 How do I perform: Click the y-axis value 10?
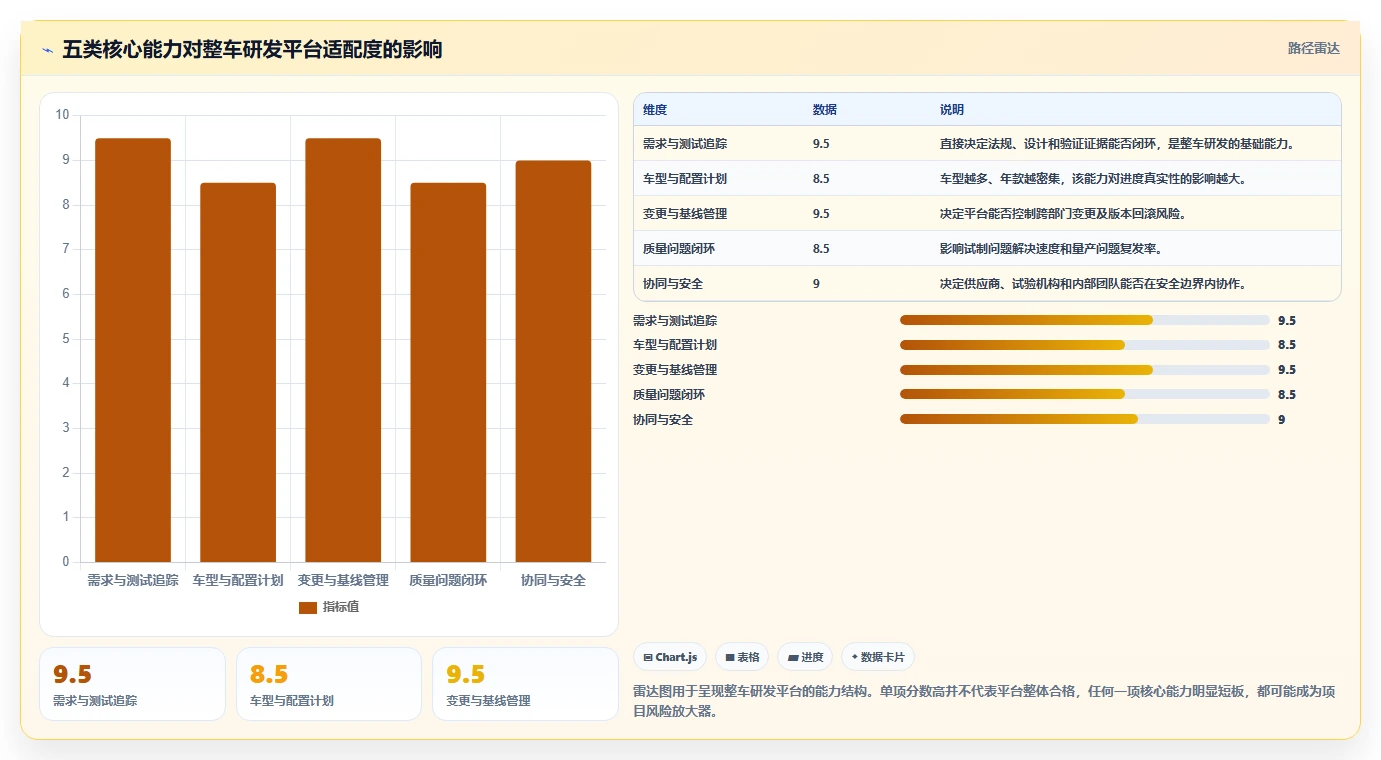(62, 115)
